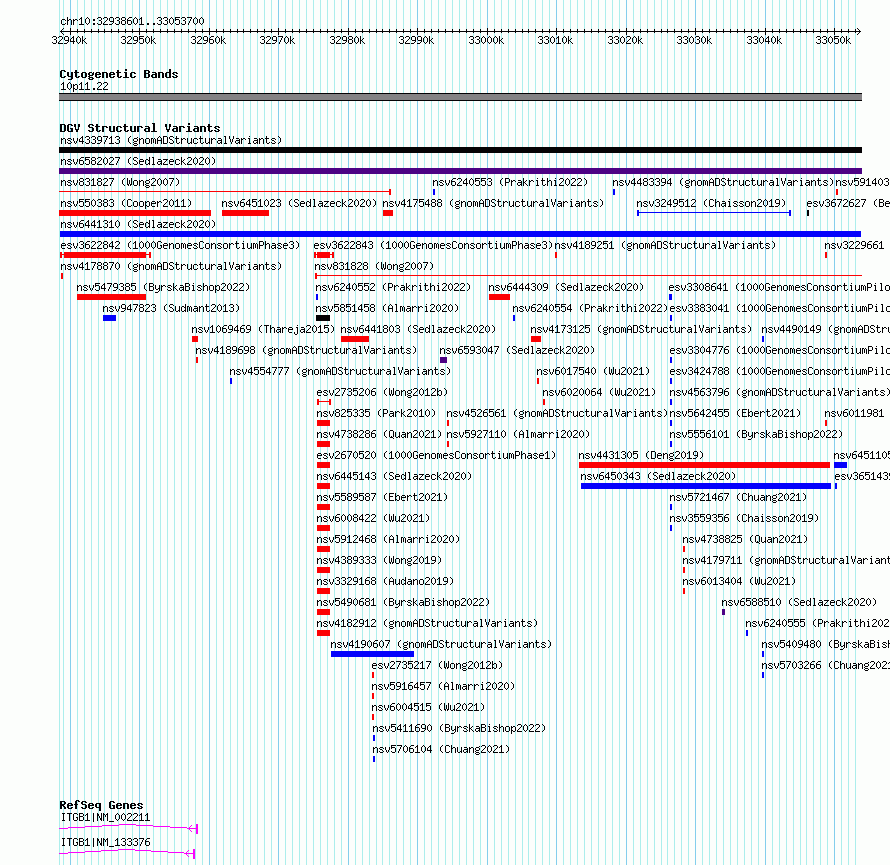The image size is (890, 865).
Task: Open the nsv4189251 variant label
Action: tap(665, 245)
